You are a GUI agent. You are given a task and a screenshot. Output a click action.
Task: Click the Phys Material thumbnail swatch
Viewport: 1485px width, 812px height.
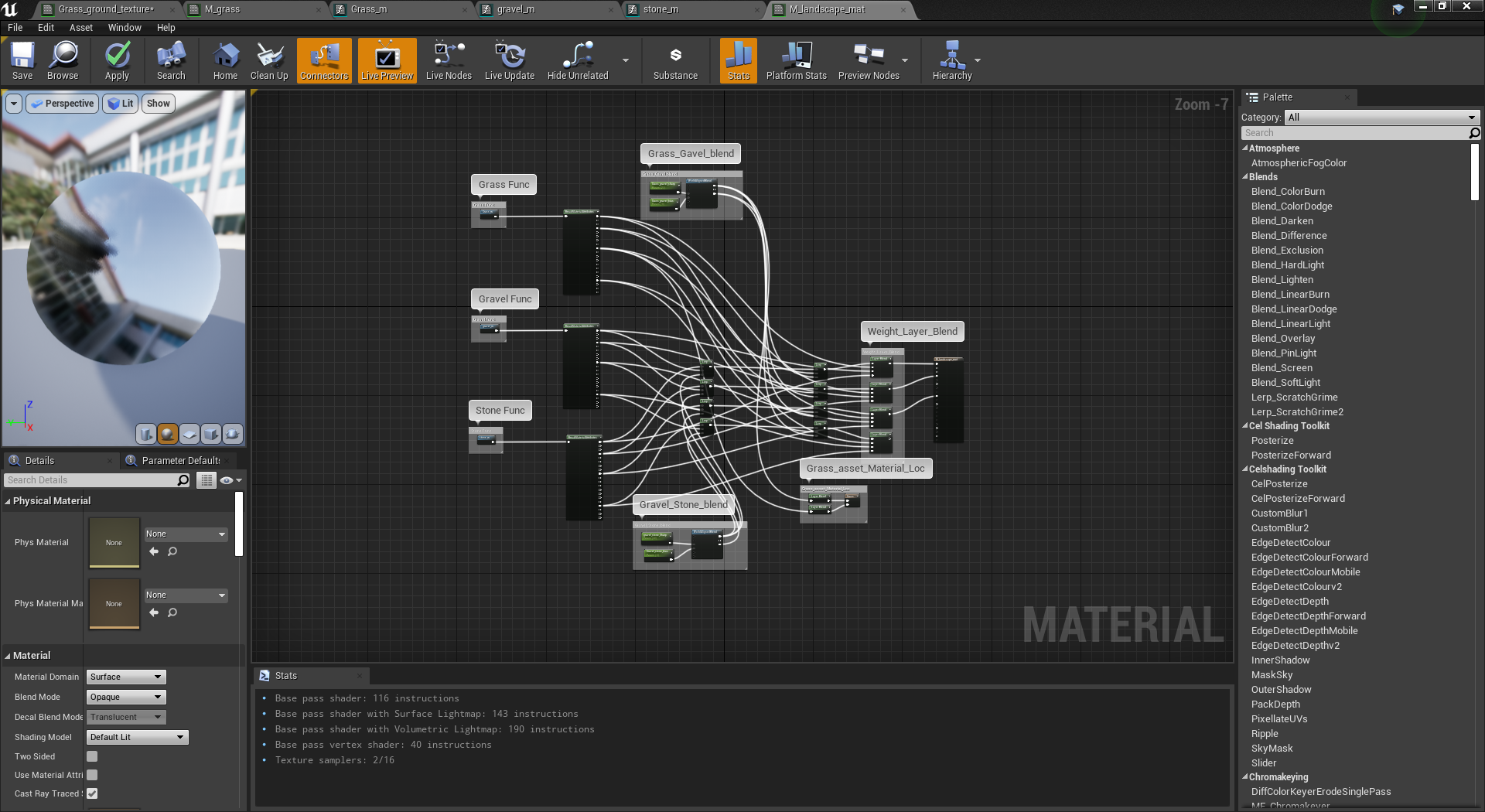(x=114, y=542)
